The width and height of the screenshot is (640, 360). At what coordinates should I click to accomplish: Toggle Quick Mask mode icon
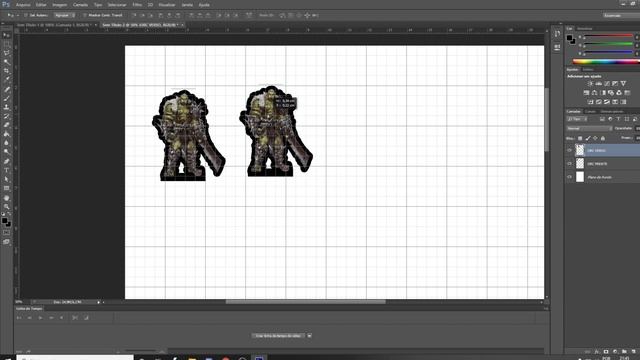pos(7,233)
